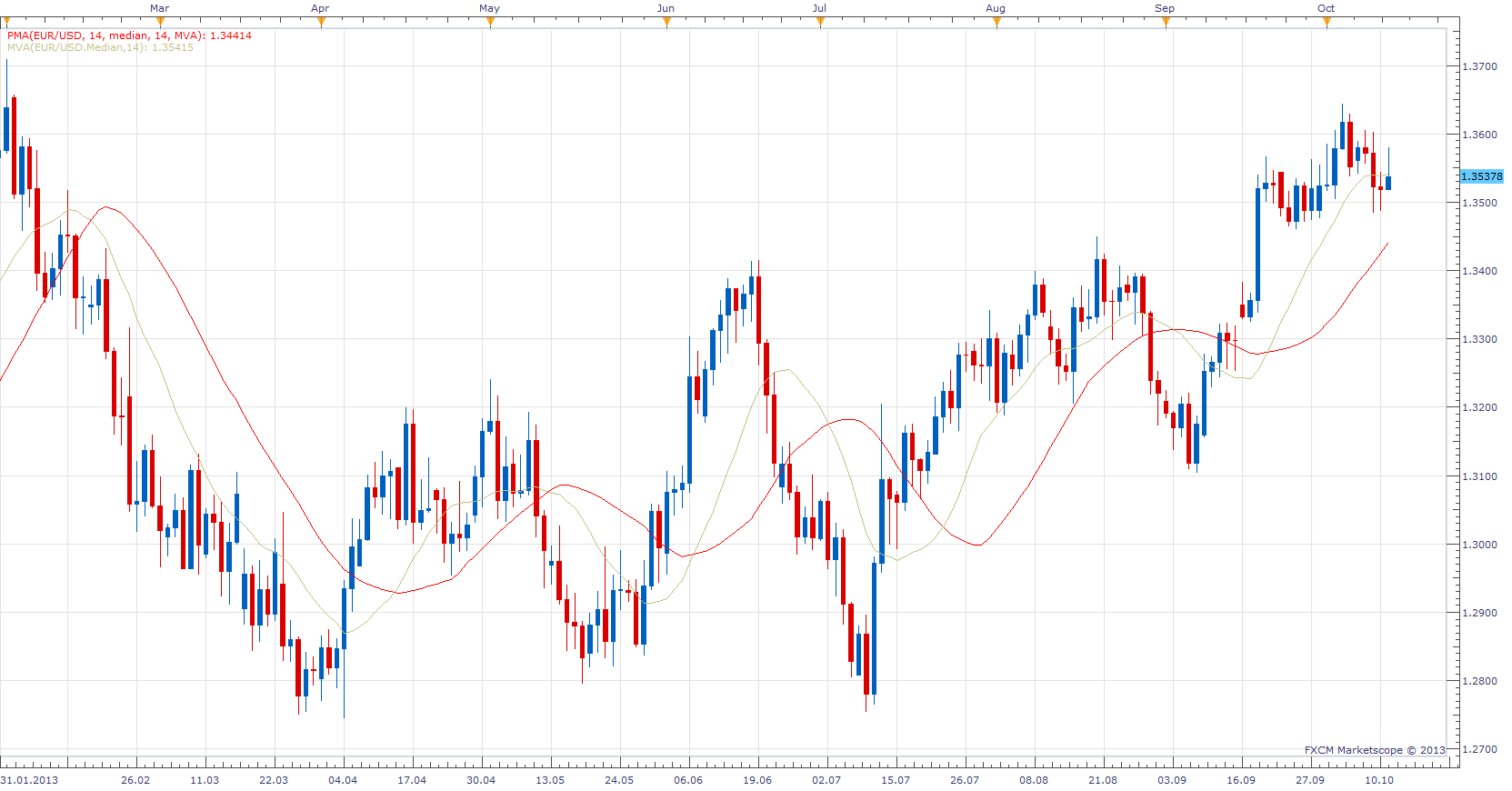Click the 15.07 date label
The image size is (1512, 791).
(896, 780)
